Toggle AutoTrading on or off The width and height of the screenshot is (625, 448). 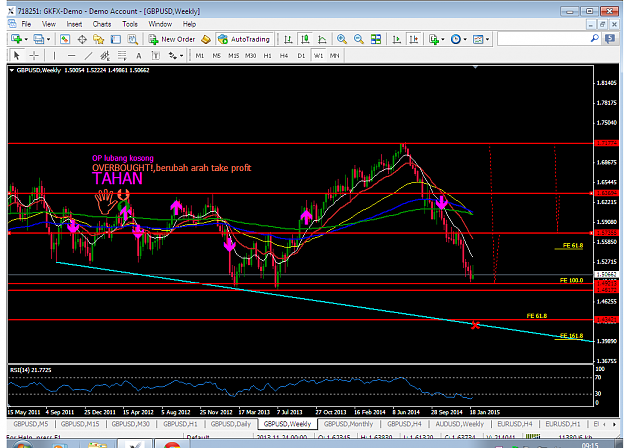click(244, 39)
